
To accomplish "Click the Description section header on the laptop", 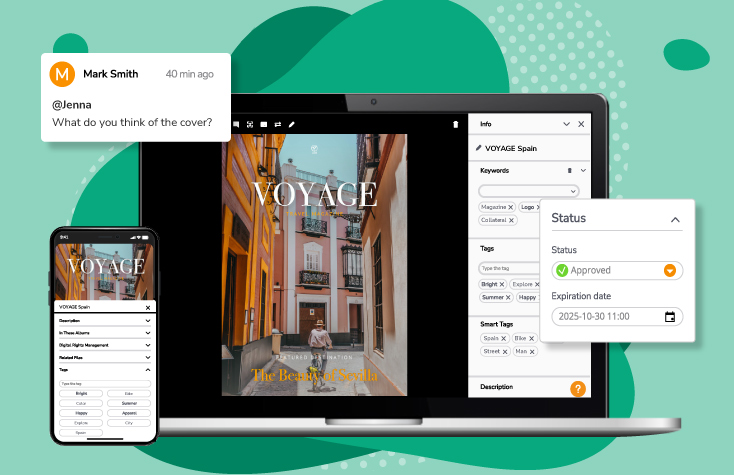I will coord(497,387).
